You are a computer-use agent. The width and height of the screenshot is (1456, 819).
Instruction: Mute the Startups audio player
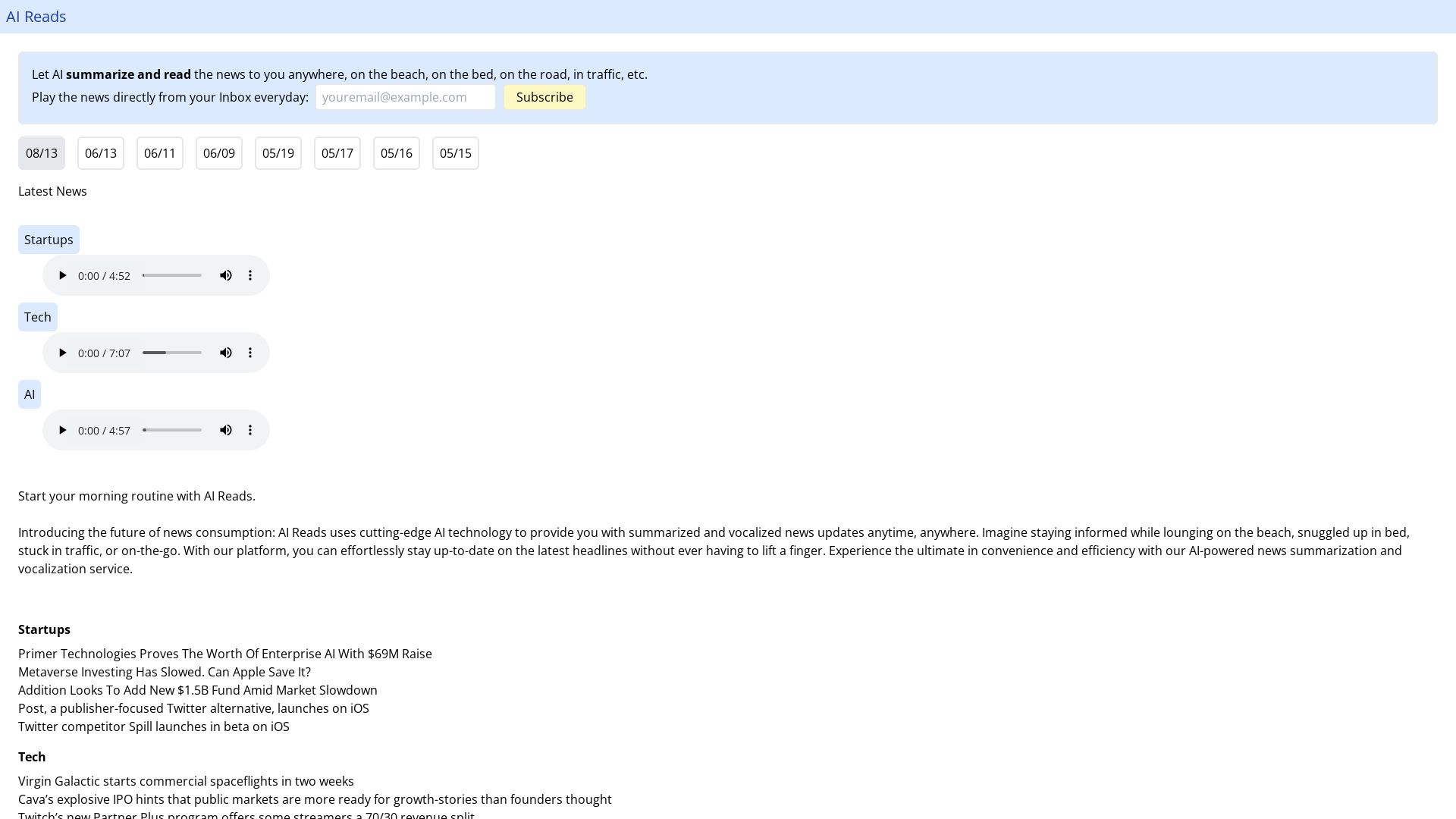click(x=226, y=276)
